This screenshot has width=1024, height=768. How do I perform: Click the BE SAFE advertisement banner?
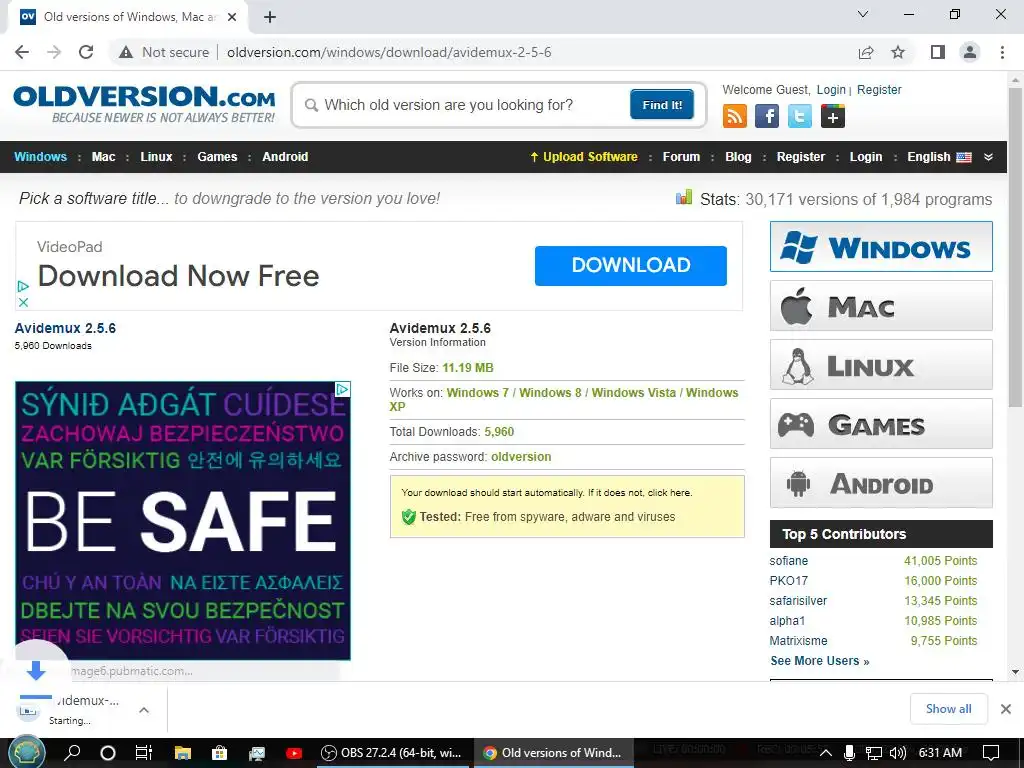coord(183,520)
